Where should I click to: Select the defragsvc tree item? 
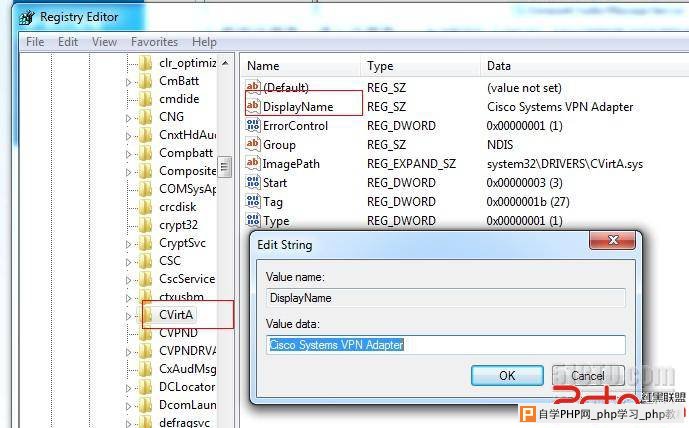coord(184,423)
